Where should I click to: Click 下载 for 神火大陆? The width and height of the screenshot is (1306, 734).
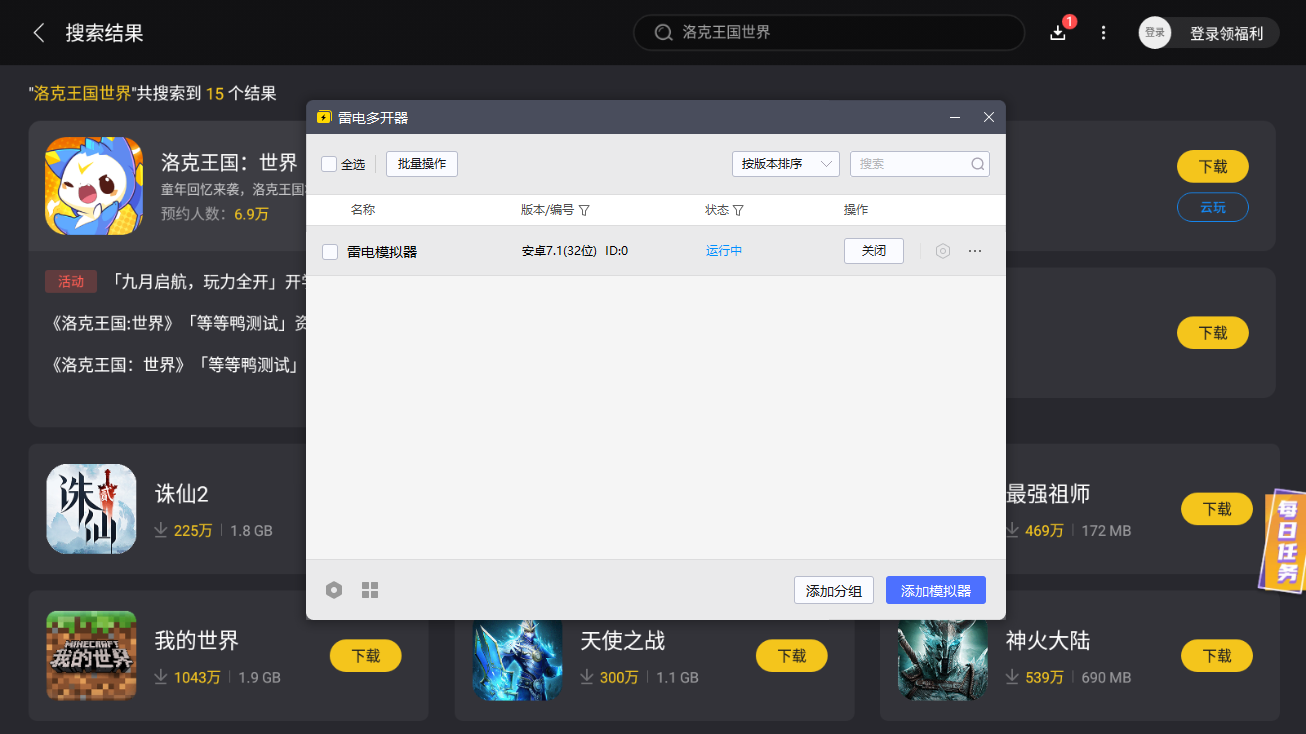[1217, 656]
